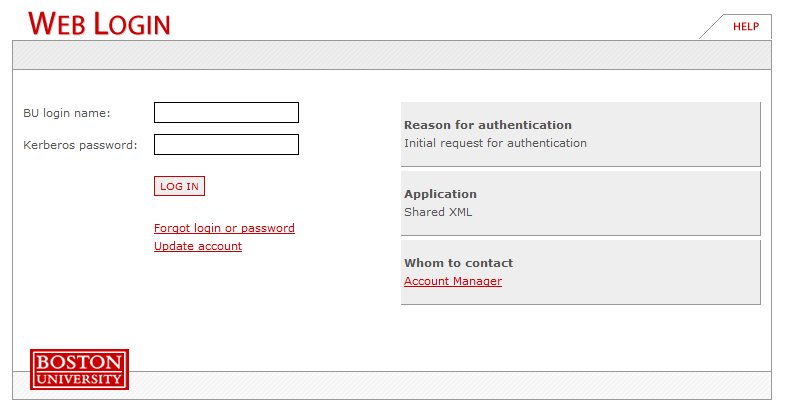
Task: Click into the Kerberos password field
Action: (x=226, y=145)
